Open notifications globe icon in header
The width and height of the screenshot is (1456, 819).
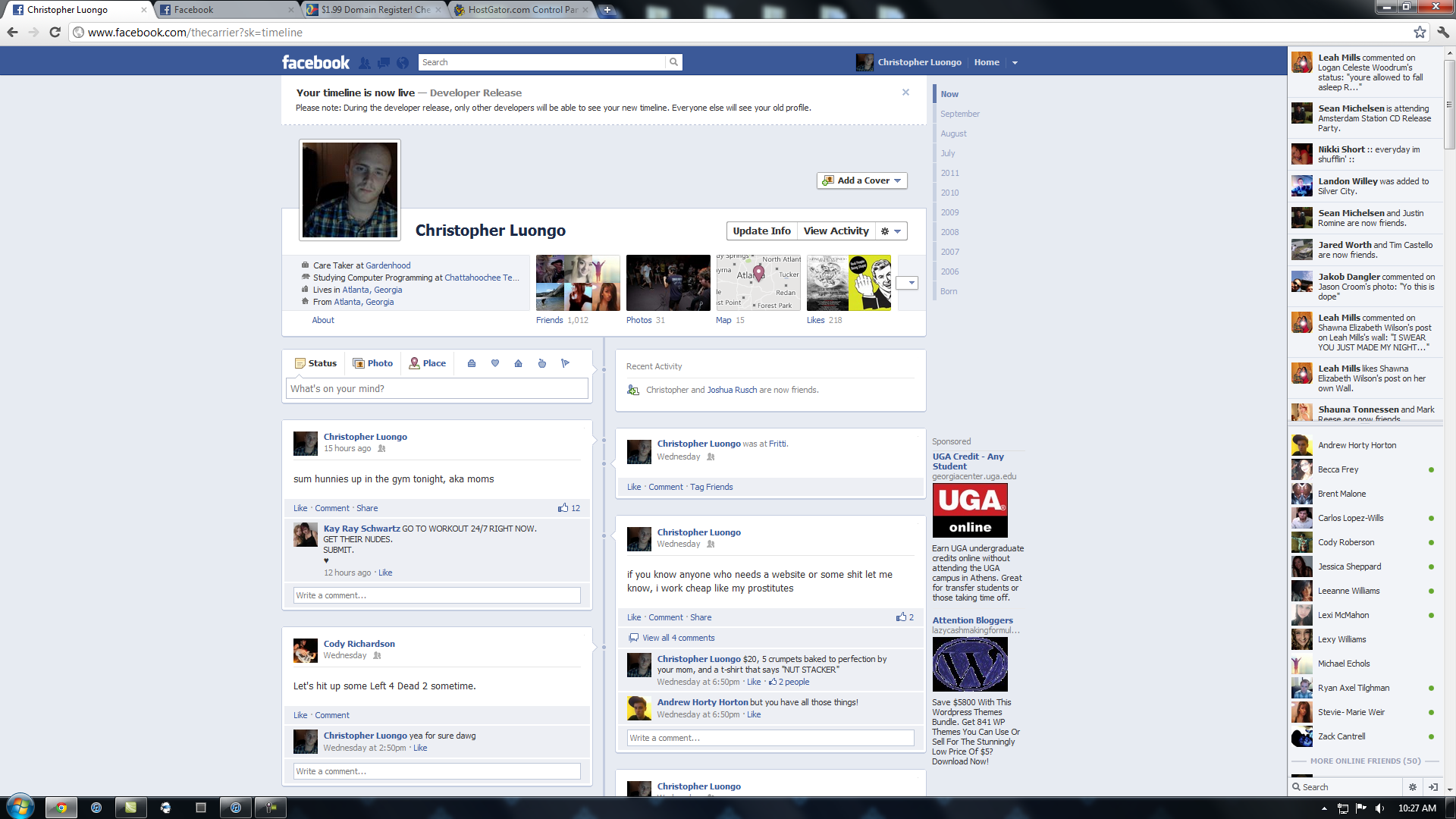[403, 63]
